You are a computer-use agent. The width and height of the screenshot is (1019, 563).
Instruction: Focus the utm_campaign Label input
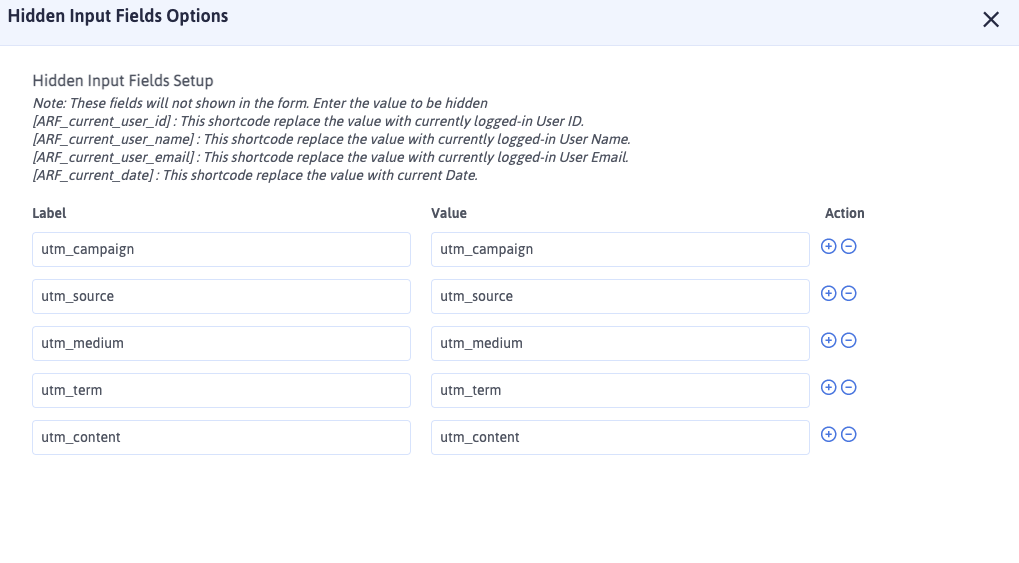(221, 250)
